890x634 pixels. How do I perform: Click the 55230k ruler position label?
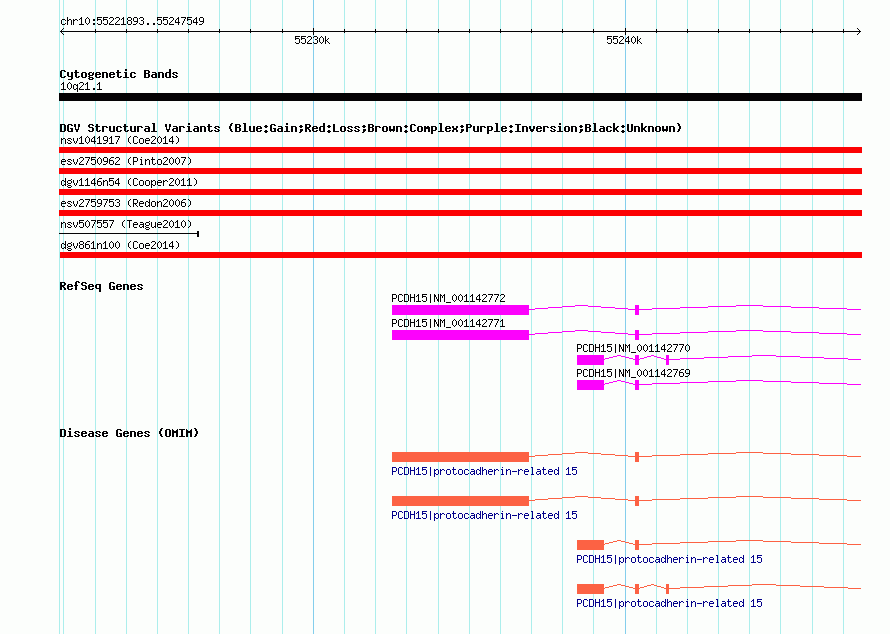(312, 40)
